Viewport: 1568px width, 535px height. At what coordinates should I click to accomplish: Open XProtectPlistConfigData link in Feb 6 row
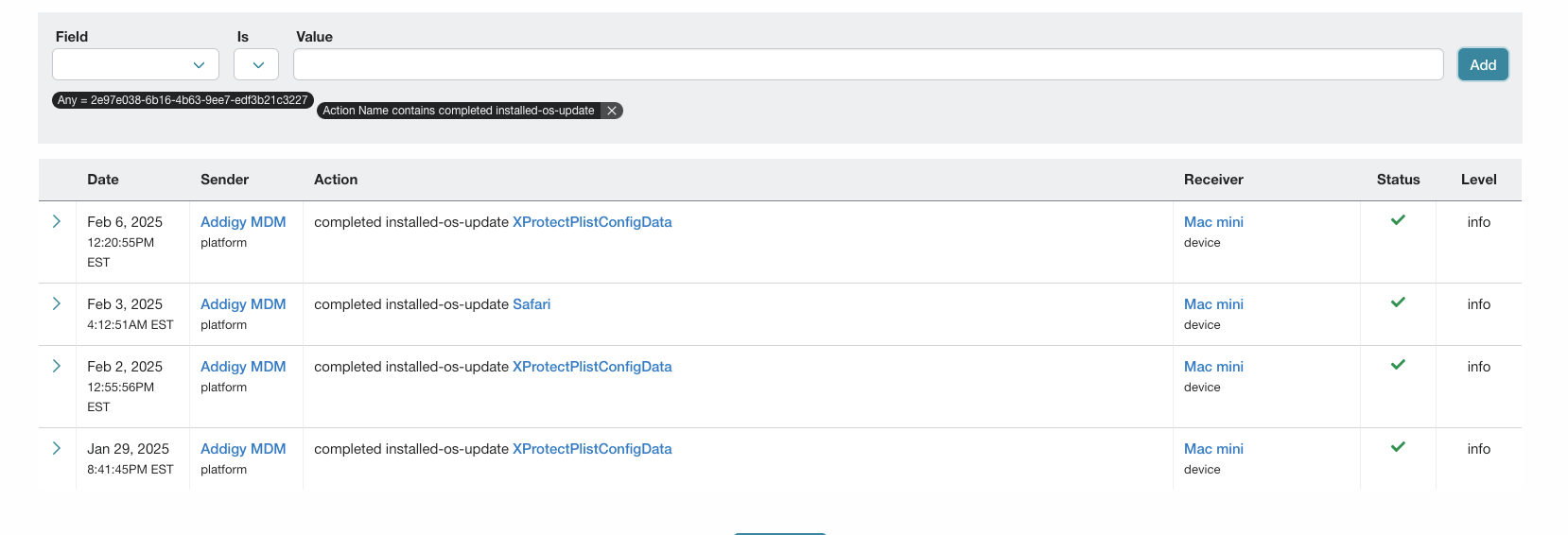tap(592, 222)
